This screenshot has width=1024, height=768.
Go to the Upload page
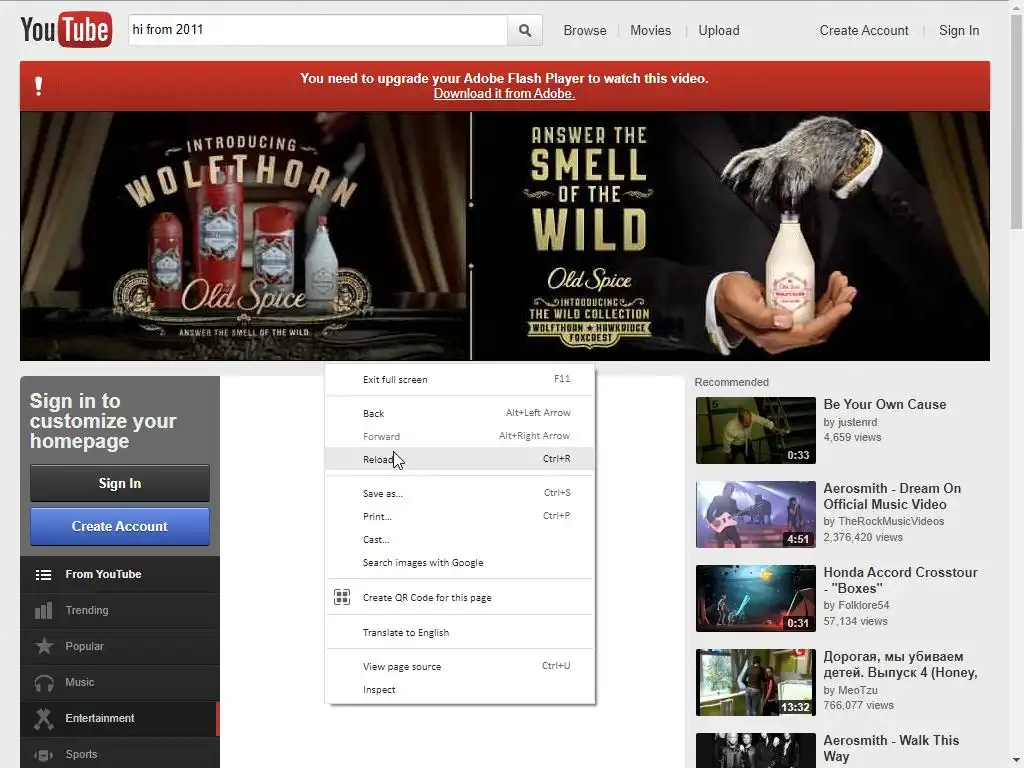point(718,31)
